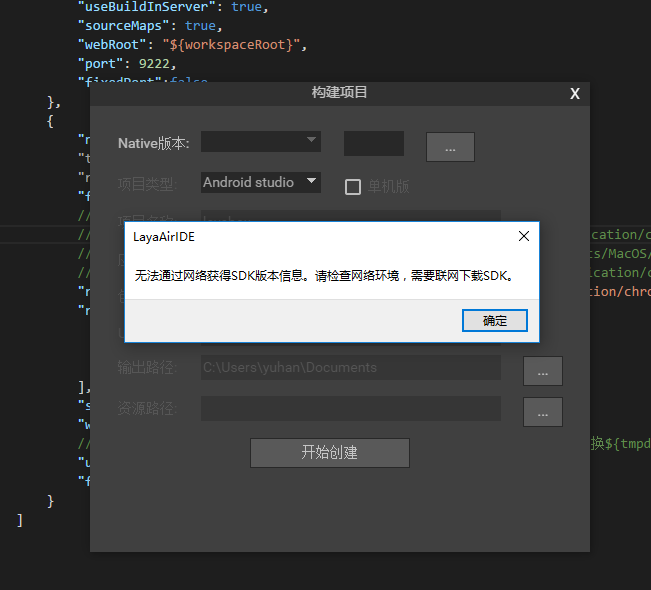Click the 项目名称 input field

[350, 216]
